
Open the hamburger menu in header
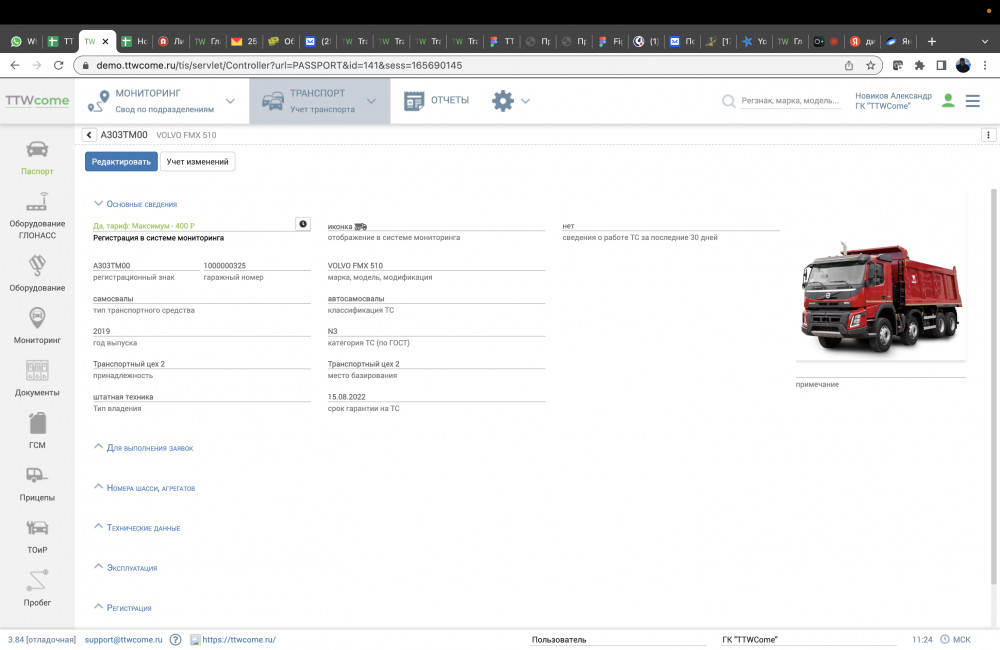tap(972, 101)
